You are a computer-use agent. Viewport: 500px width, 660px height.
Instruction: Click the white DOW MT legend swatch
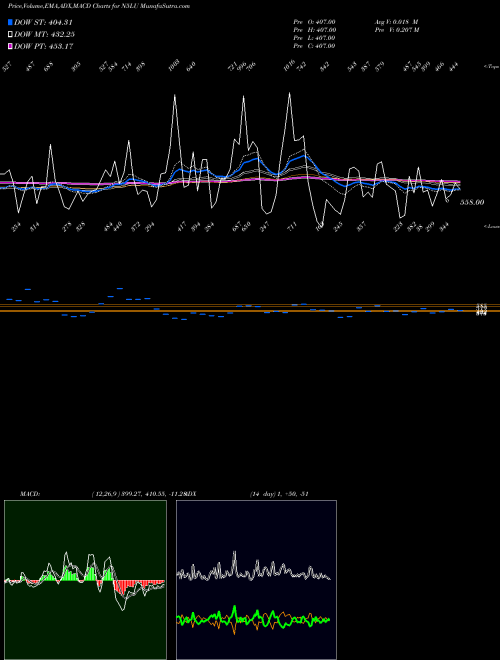tap(11, 34)
